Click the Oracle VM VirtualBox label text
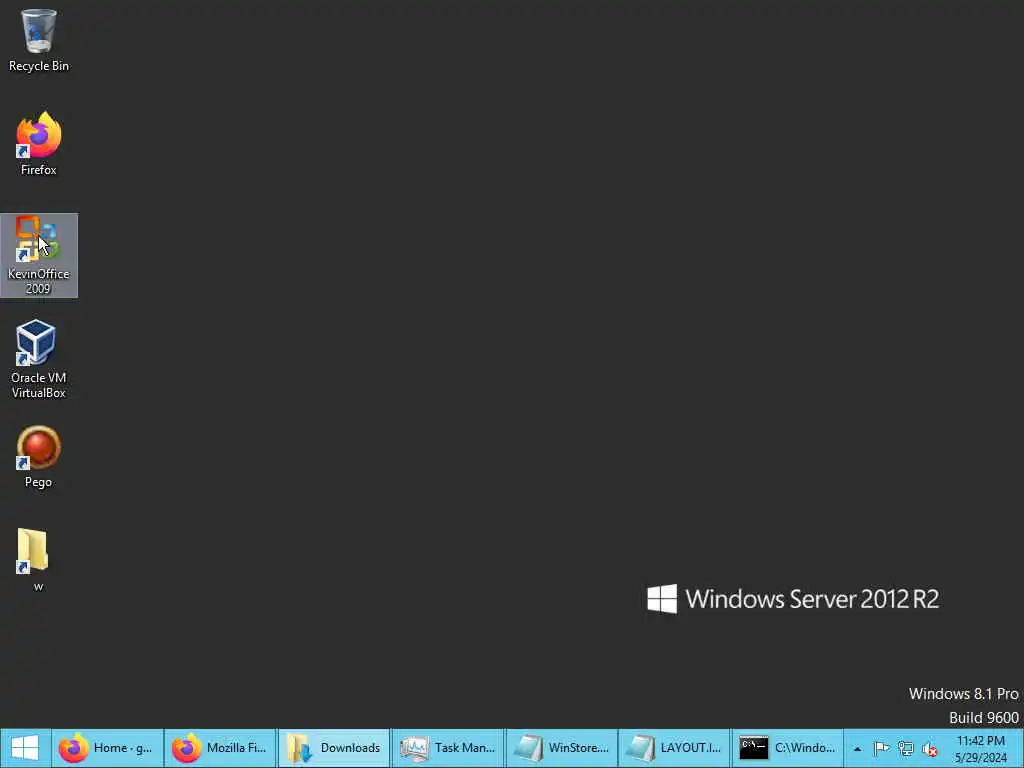 click(x=39, y=385)
